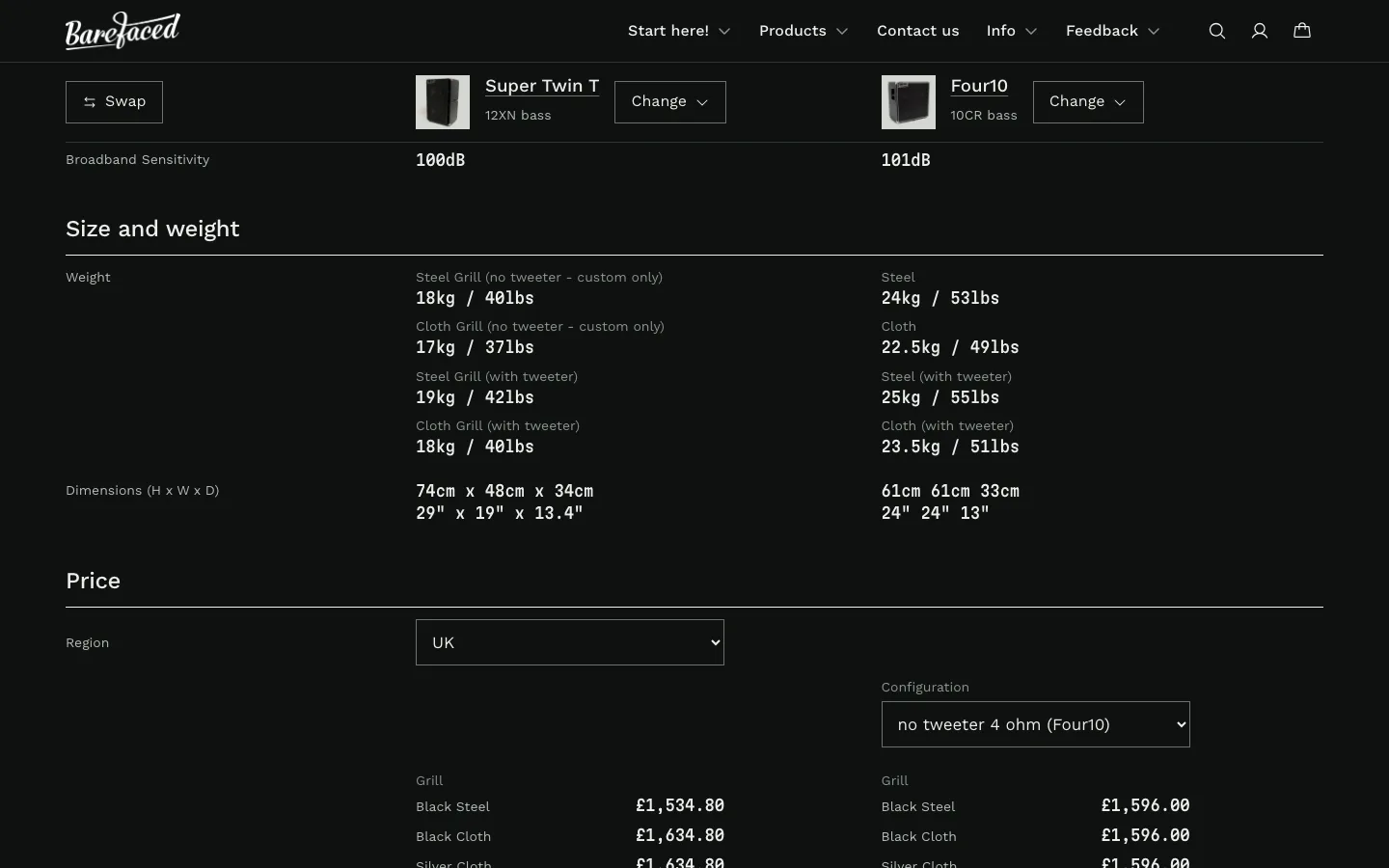The image size is (1389, 868).
Task: Click the '19kg / 42lbs' weight value
Action: click(x=475, y=397)
